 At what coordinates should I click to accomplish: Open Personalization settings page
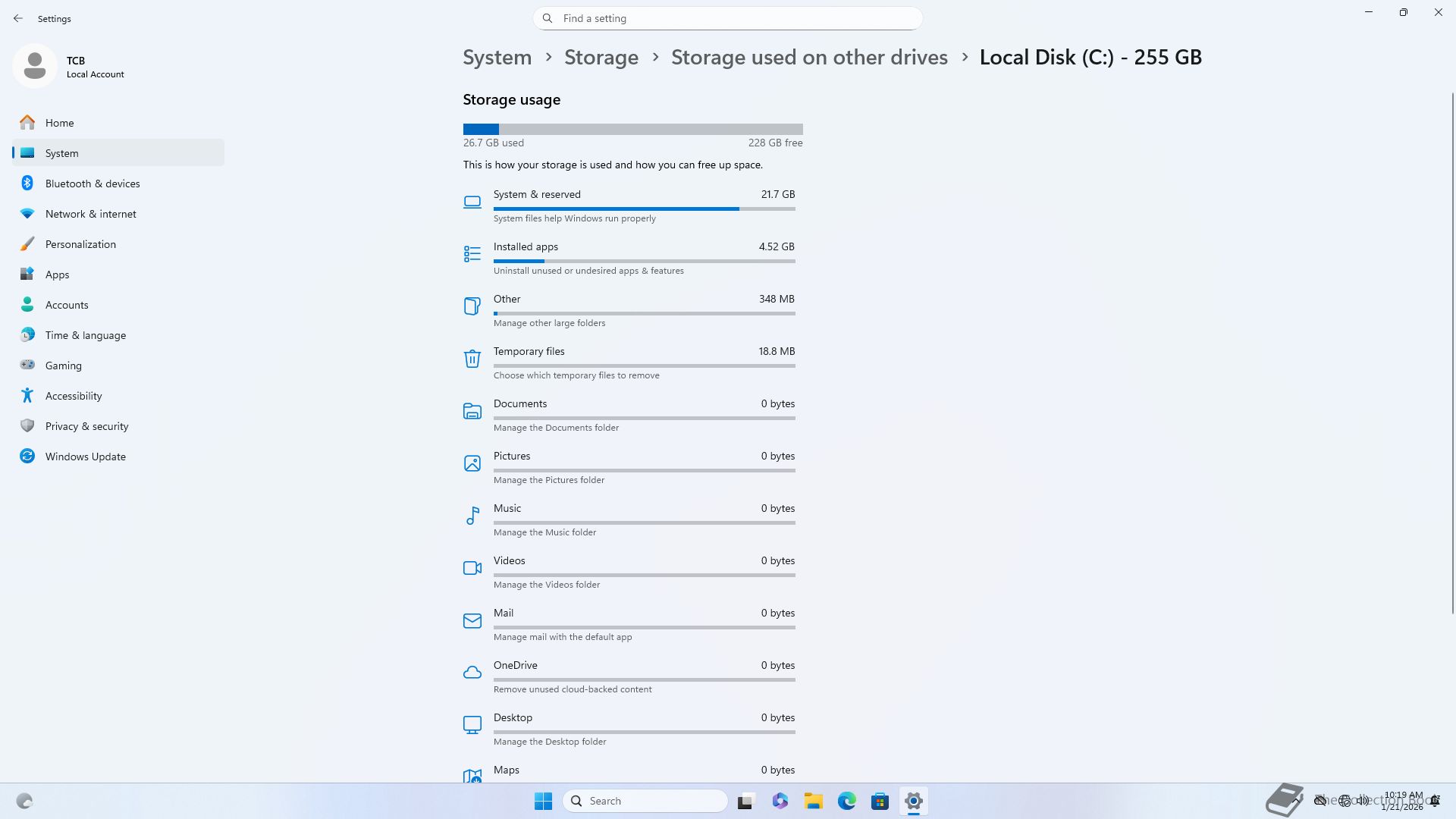[80, 244]
